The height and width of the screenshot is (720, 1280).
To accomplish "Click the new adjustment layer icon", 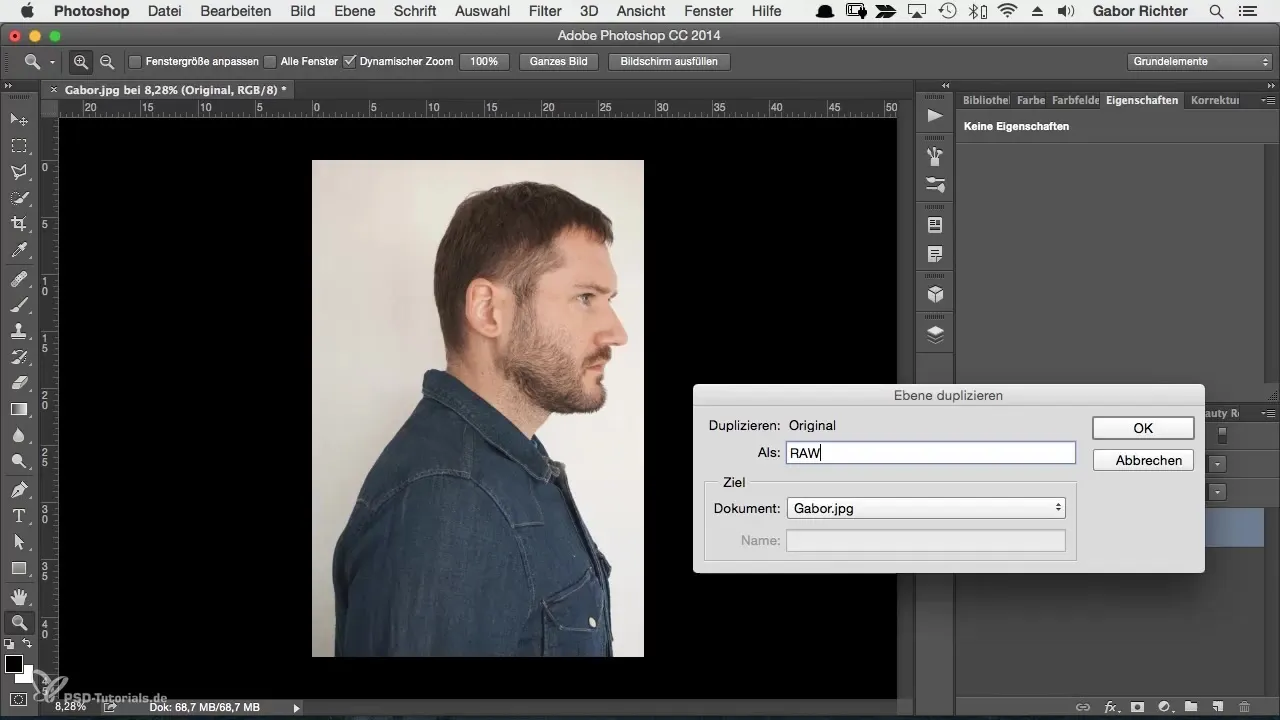I will (1164, 707).
